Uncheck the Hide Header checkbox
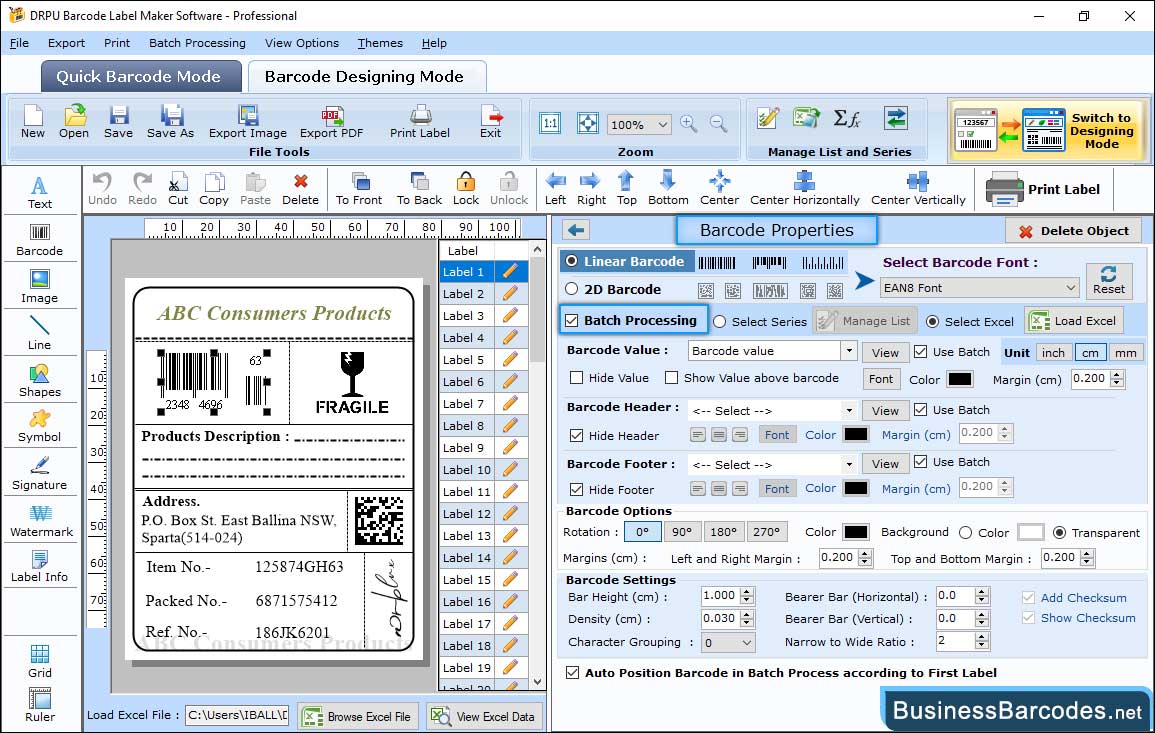Image resolution: width=1155 pixels, height=733 pixels. (577, 435)
